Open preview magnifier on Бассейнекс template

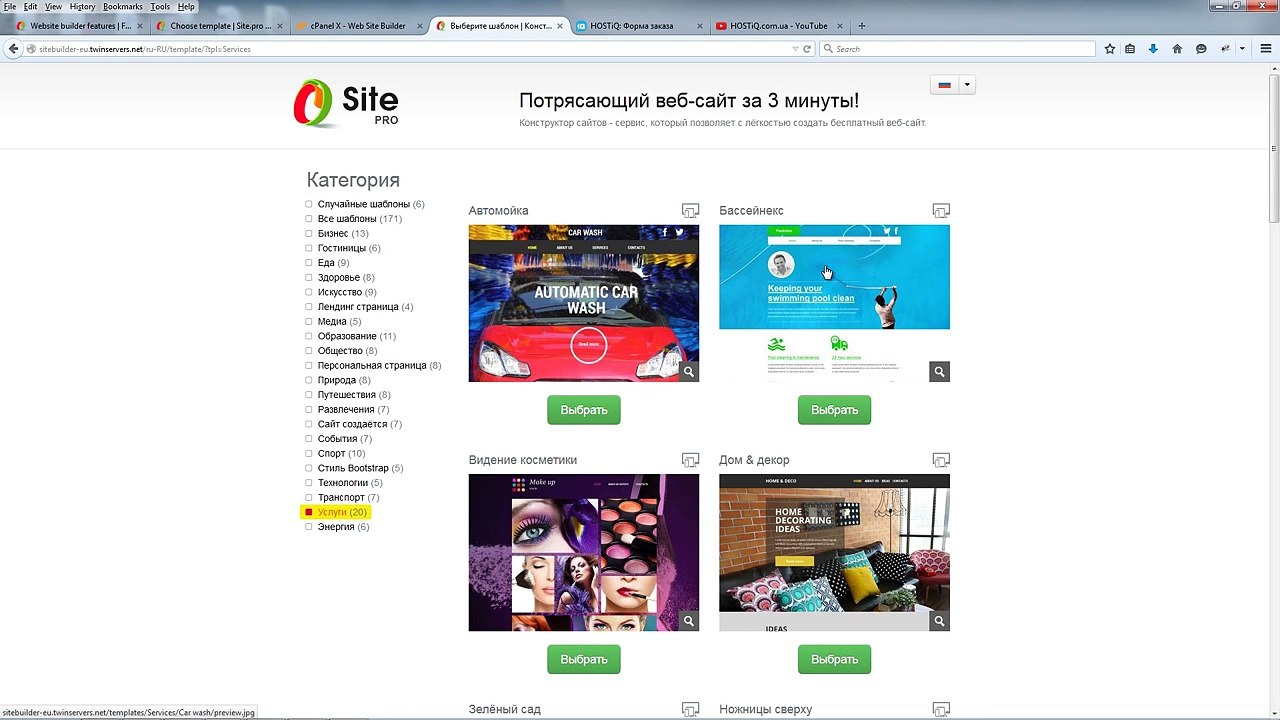[939, 372]
